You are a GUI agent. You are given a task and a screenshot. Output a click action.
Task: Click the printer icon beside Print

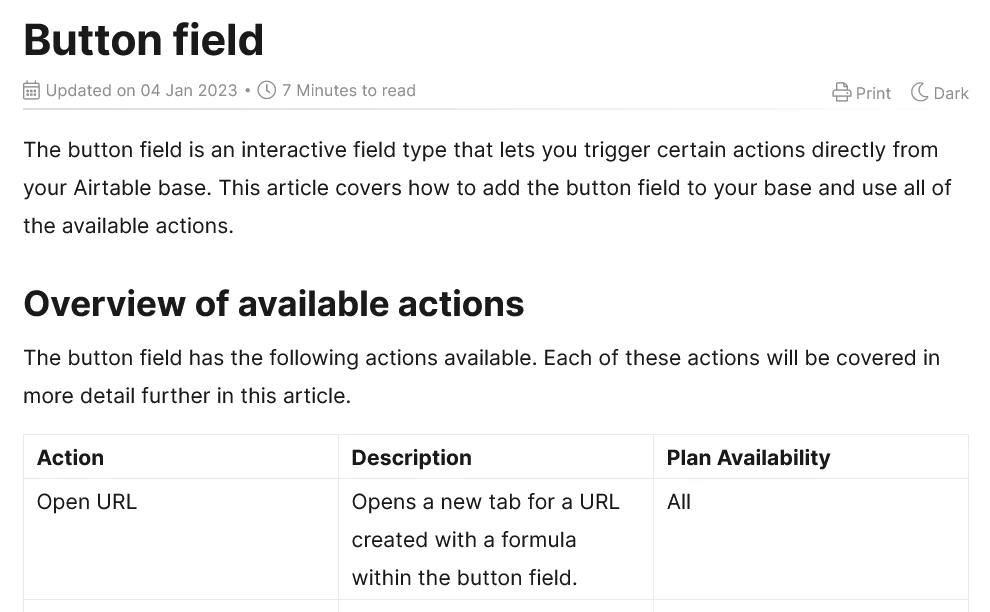pyautogui.click(x=841, y=92)
